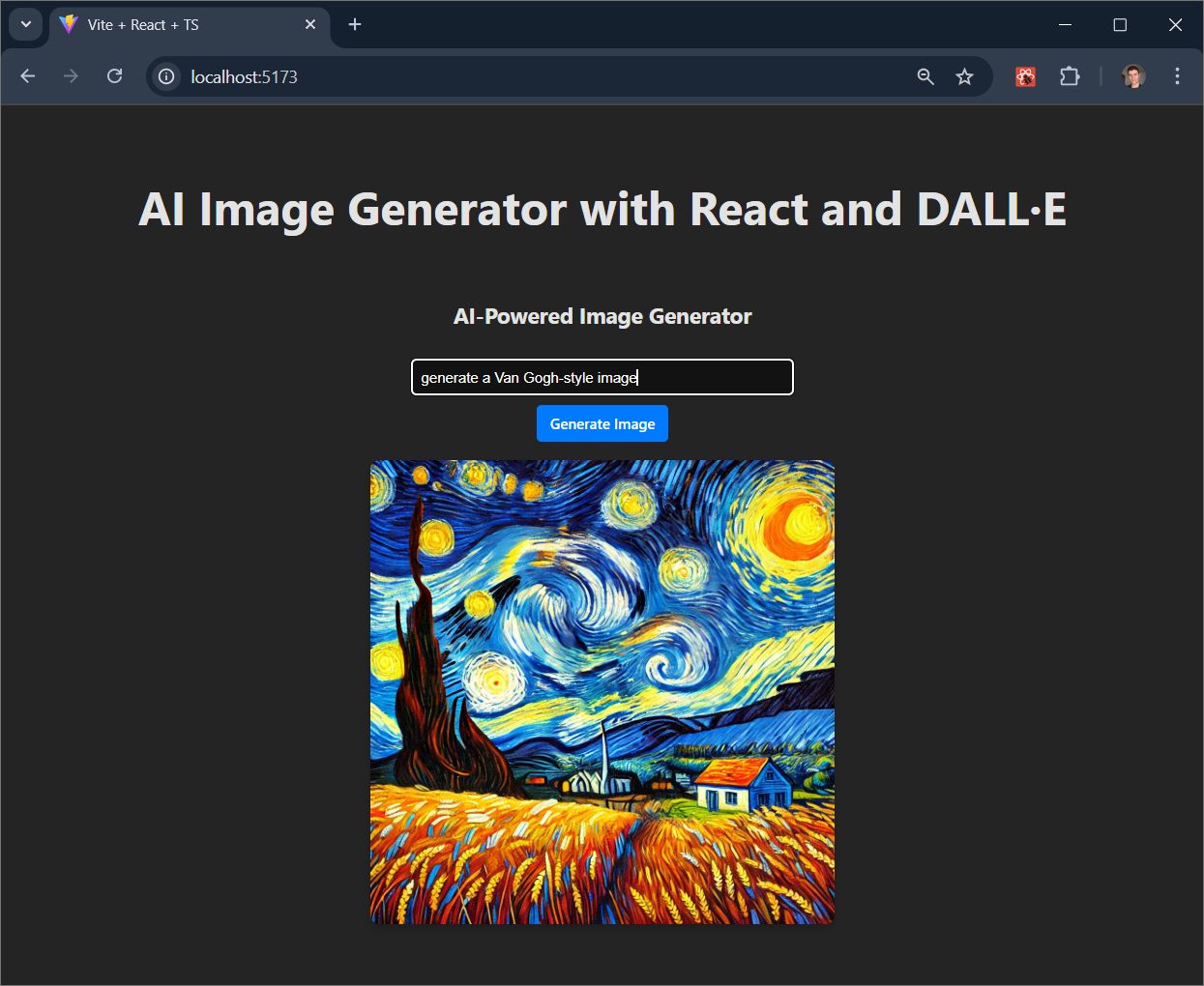Show the Extensions puzzle menu

click(x=1069, y=76)
